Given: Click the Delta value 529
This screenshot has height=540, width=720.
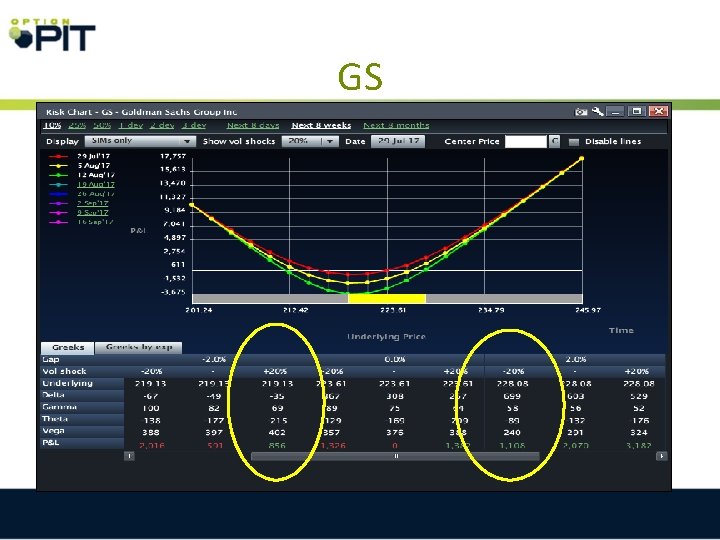Looking at the screenshot, I should click(639, 396).
